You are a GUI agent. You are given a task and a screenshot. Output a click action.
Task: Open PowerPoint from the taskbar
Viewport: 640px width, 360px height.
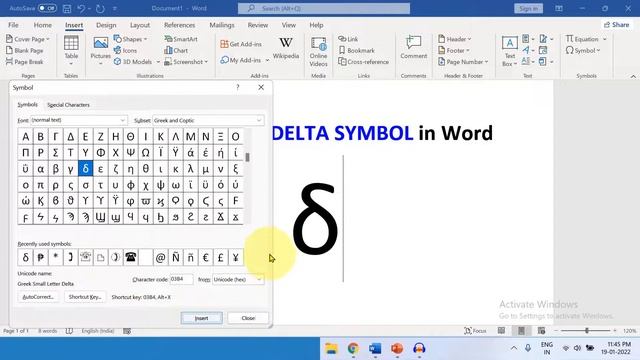pos(397,349)
